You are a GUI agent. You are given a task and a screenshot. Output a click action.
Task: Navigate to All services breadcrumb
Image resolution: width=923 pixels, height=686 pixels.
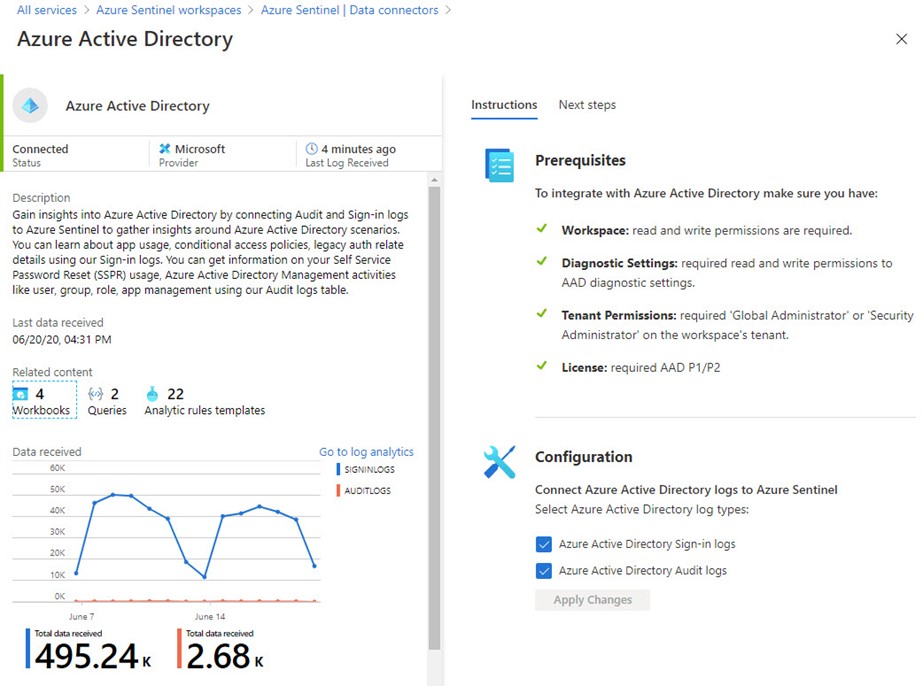pos(47,10)
